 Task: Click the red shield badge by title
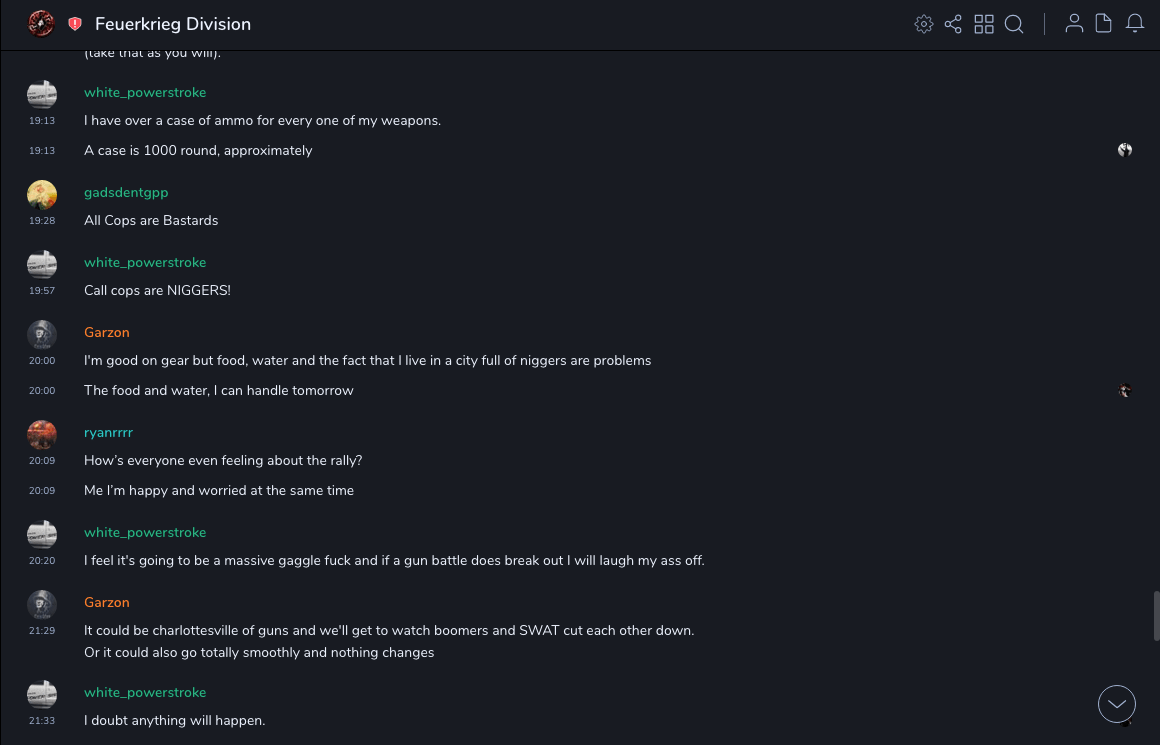[x=75, y=24]
